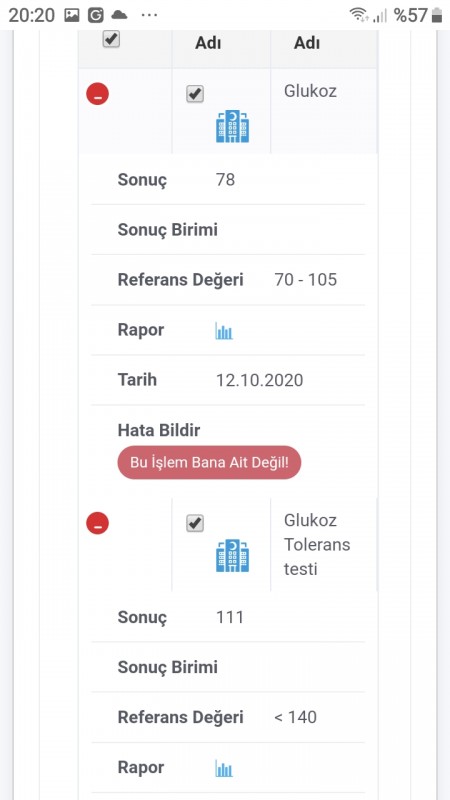Collapse the Glukoz Tolerans testi row
The width and height of the screenshot is (450, 800).
pos(97,523)
